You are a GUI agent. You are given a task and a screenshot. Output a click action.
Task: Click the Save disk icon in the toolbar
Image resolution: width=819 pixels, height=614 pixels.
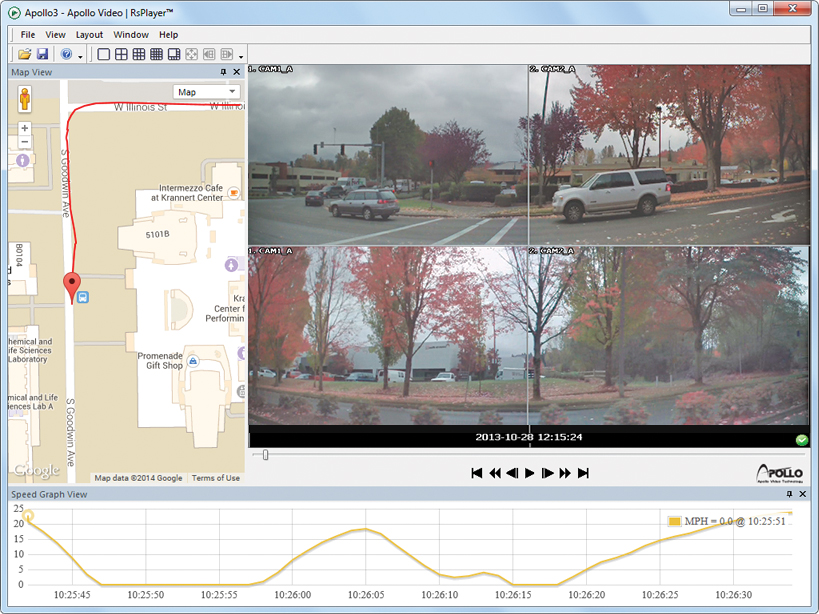pos(42,54)
